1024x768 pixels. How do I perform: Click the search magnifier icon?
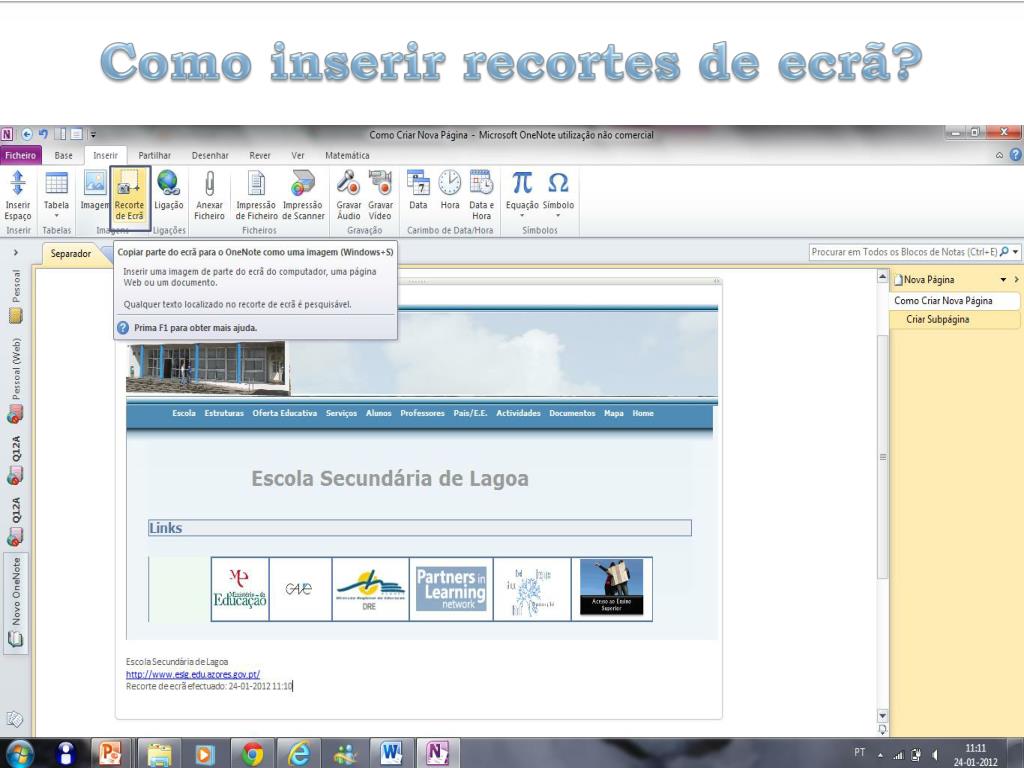click(1004, 251)
